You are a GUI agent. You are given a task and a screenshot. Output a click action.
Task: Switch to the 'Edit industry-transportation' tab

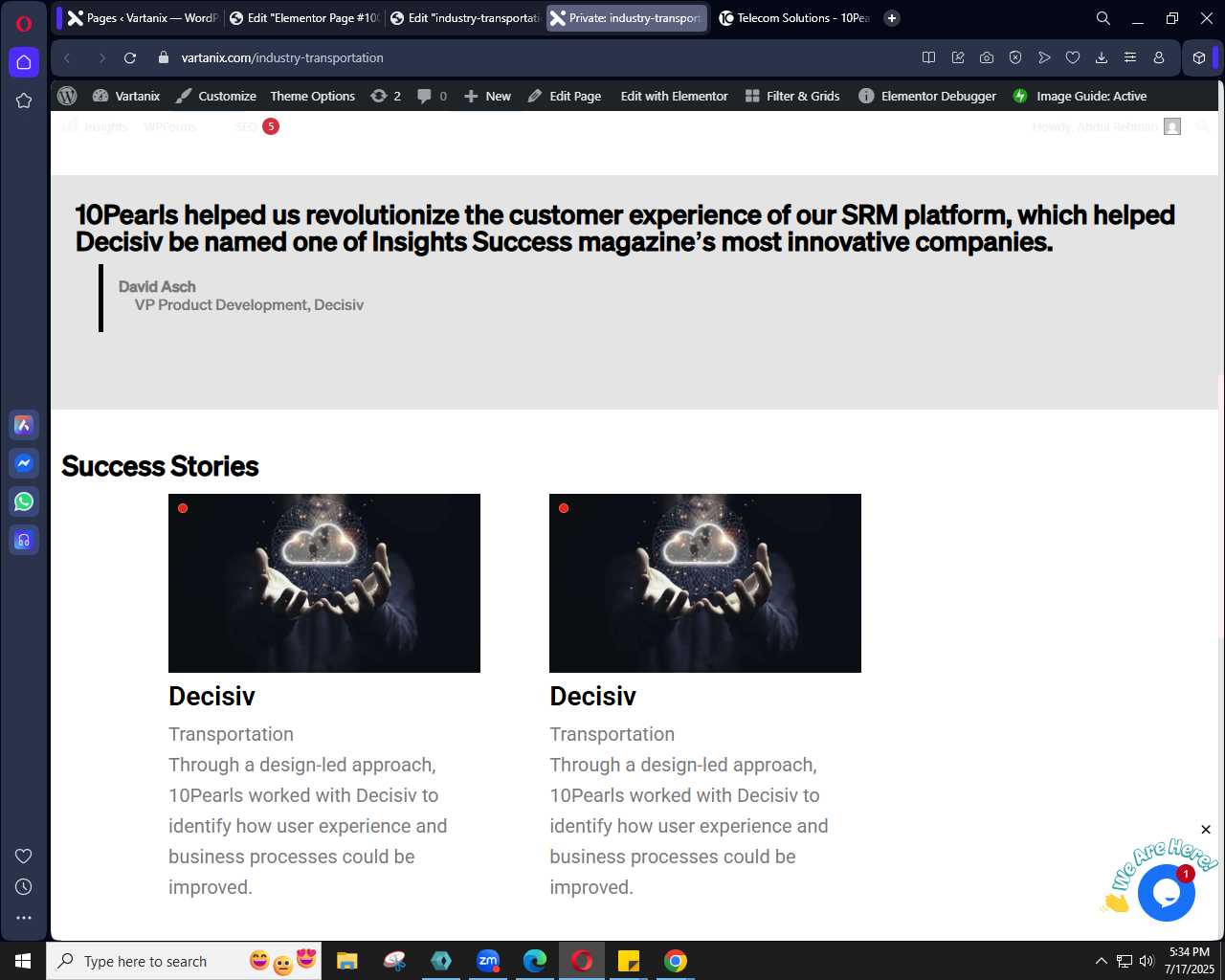coord(465,18)
